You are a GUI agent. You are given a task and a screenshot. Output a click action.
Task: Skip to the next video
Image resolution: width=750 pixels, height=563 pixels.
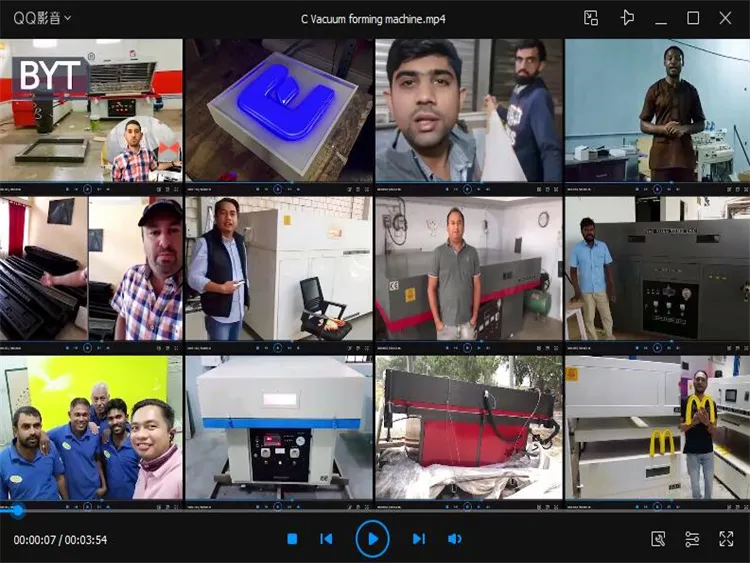click(x=419, y=539)
